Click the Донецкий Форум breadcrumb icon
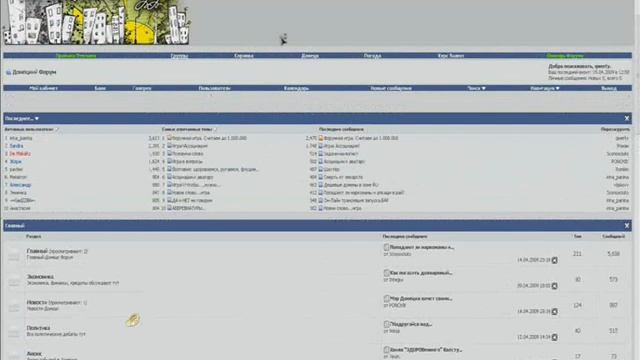Screen dimensions: 640x360 pos(8,72)
